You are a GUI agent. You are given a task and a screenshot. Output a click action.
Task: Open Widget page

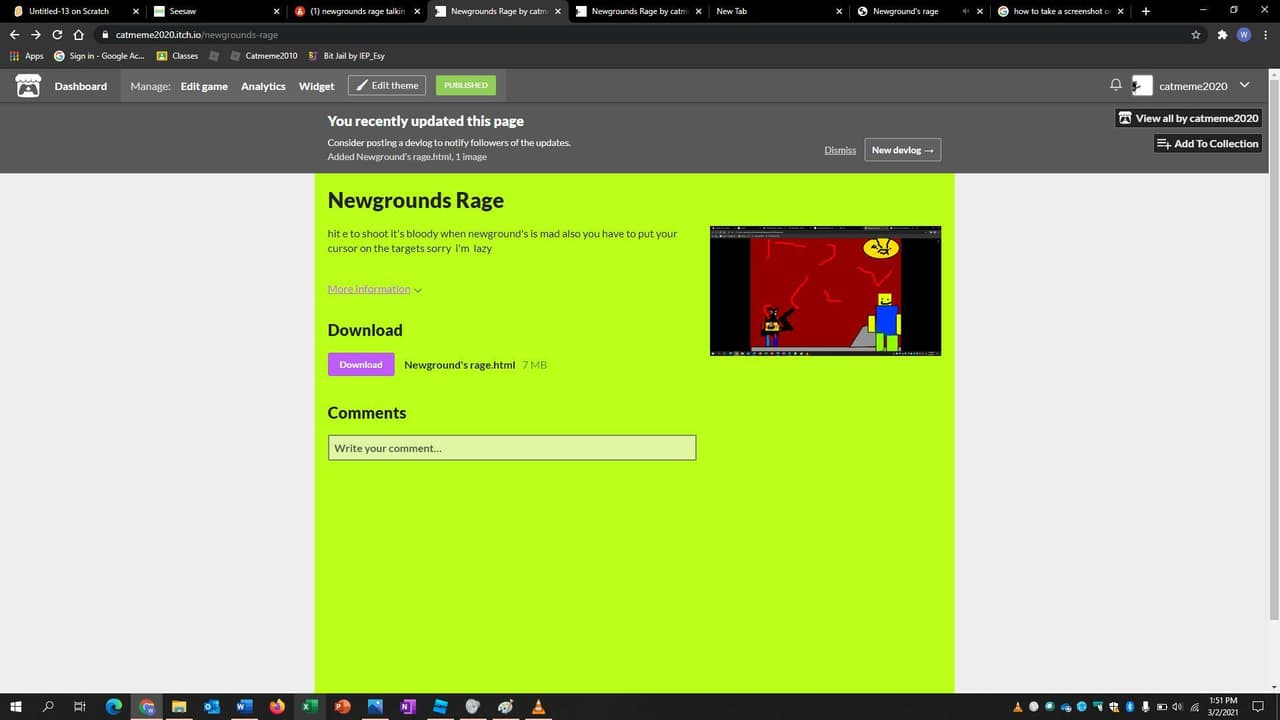[316, 86]
